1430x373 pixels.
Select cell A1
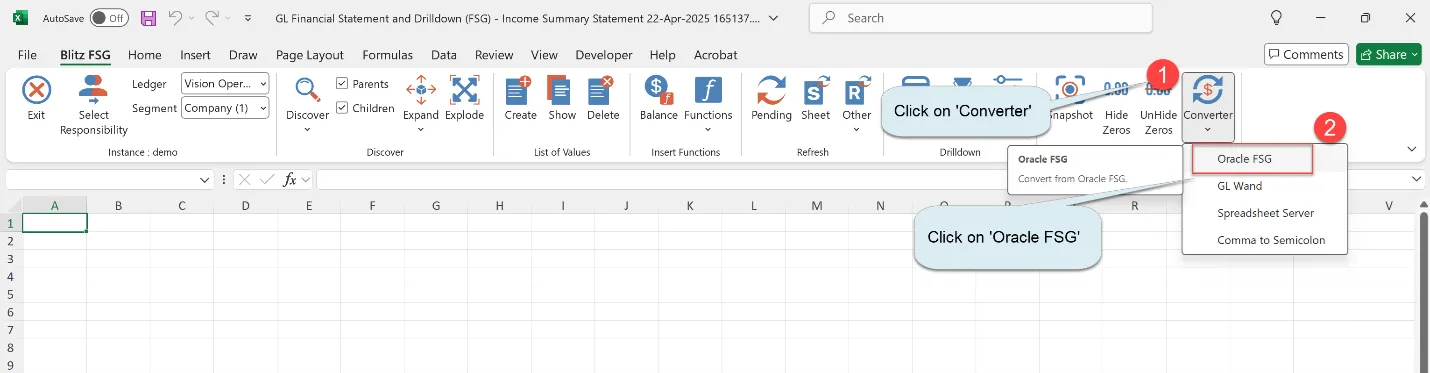[54, 223]
